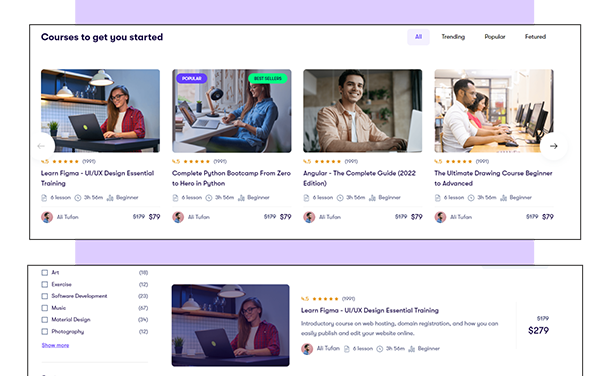The height and width of the screenshot is (376, 600).
Task: Click level bars icon on Drawing Course card
Action: tap(504, 198)
